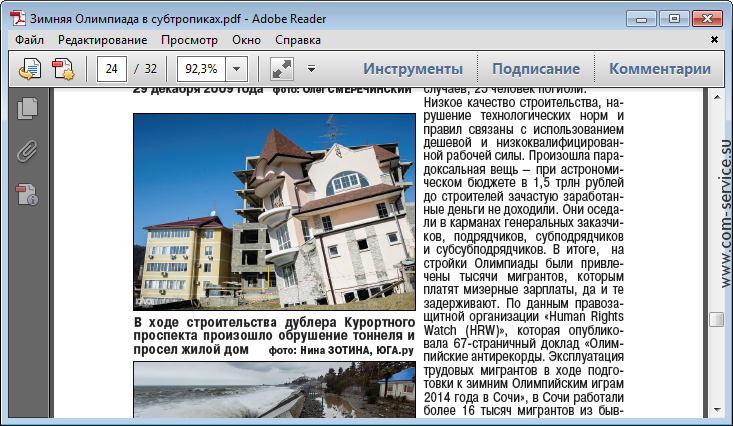Open the document info sidebar icon
733x426 pixels.
point(27,194)
